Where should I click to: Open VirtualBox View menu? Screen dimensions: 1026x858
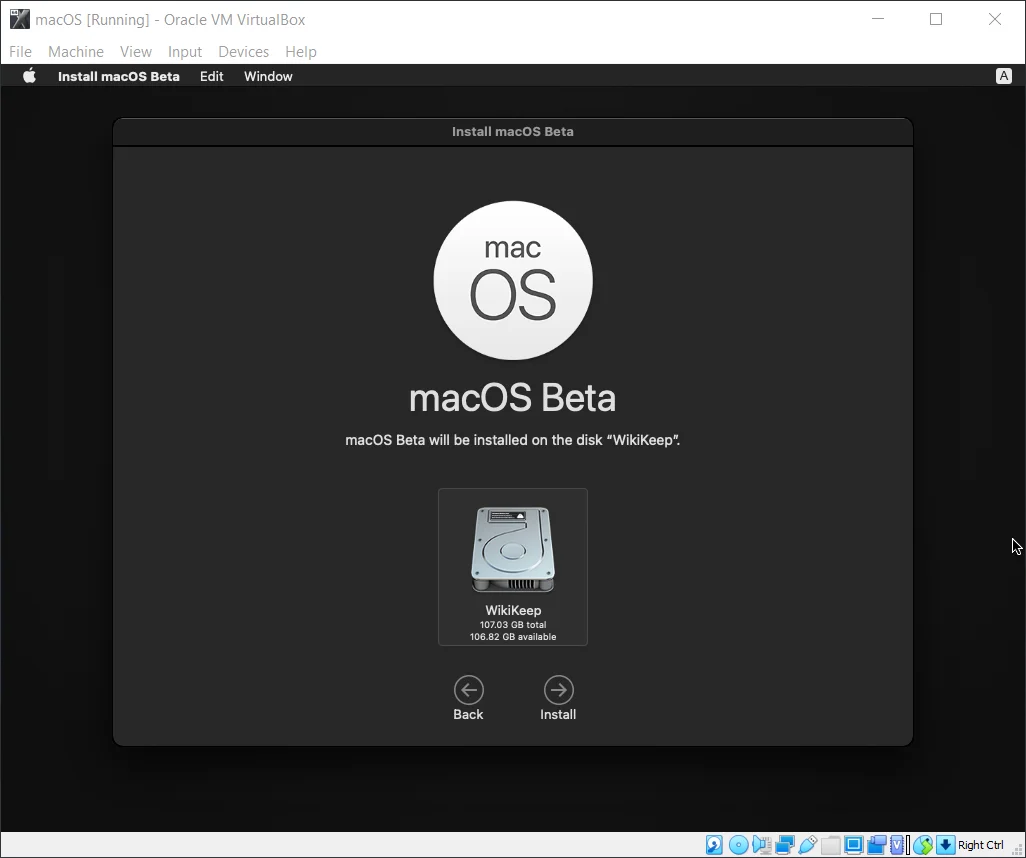point(135,52)
